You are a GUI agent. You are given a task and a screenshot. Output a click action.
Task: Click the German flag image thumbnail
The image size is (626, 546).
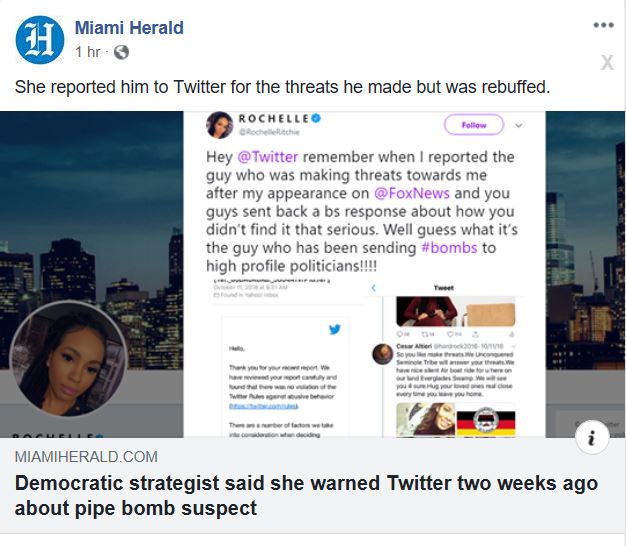click(x=485, y=420)
